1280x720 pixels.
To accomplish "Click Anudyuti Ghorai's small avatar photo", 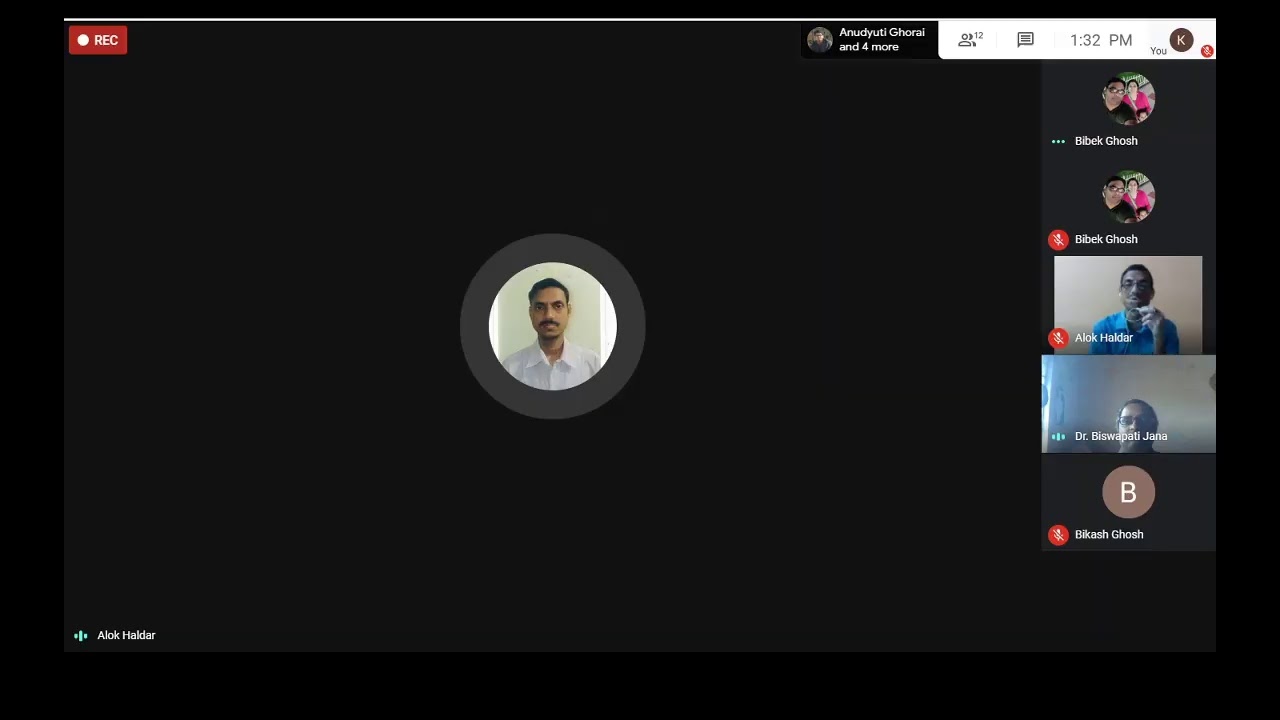I will coord(820,40).
